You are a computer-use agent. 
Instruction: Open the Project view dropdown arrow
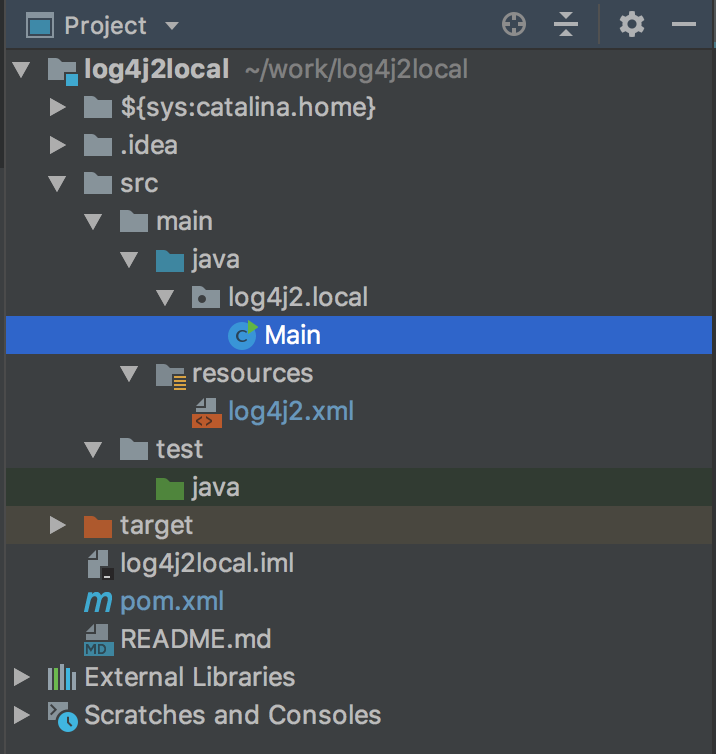coord(172,25)
